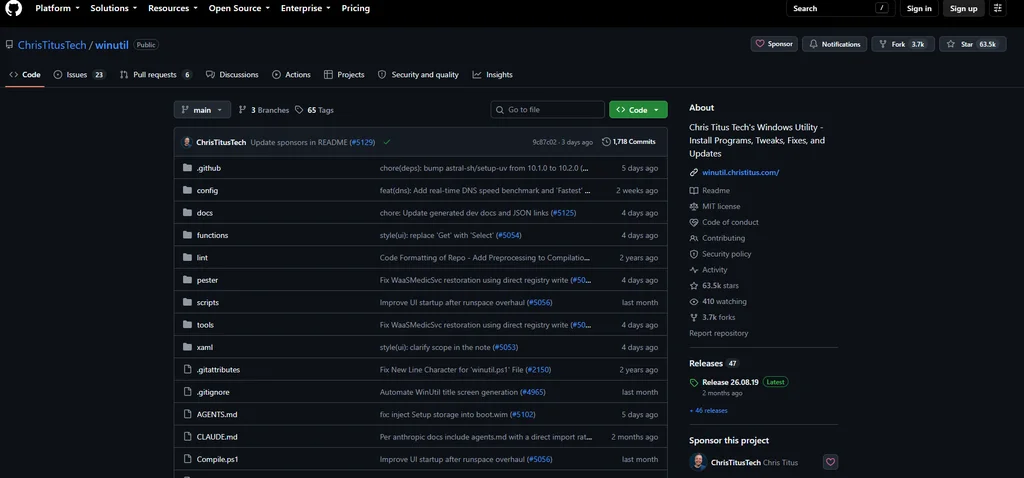
Task: Select the Code tab
Action: 25,74
